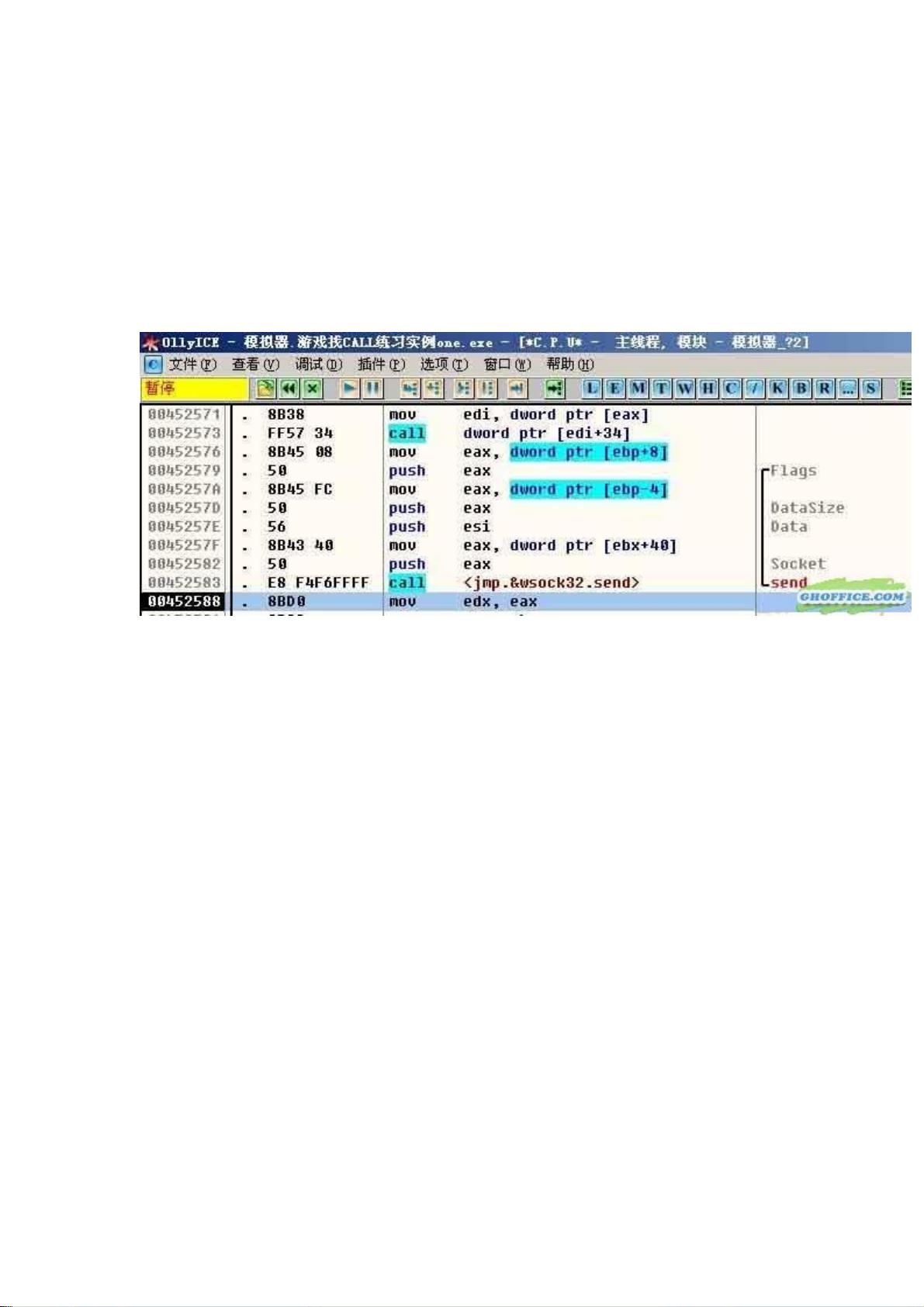Open the 文件 (File) menu
The height and width of the screenshot is (1307, 924).
point(192,365)
